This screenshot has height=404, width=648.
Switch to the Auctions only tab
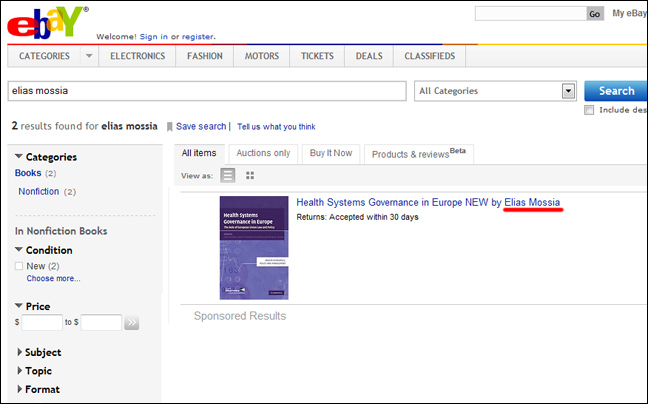click(262, 153)
